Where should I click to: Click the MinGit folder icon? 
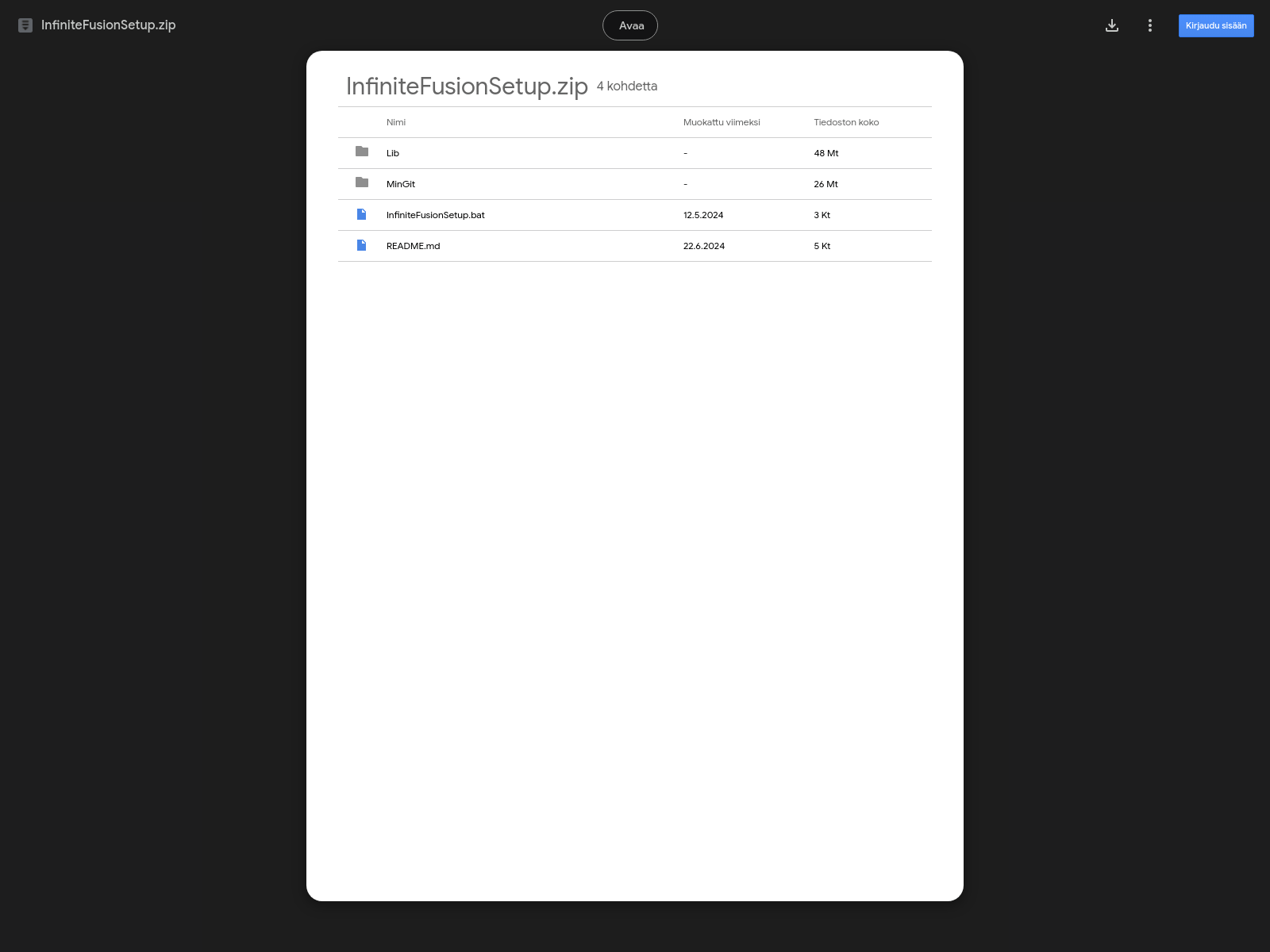pyautogui.click(x=362, y=182)
